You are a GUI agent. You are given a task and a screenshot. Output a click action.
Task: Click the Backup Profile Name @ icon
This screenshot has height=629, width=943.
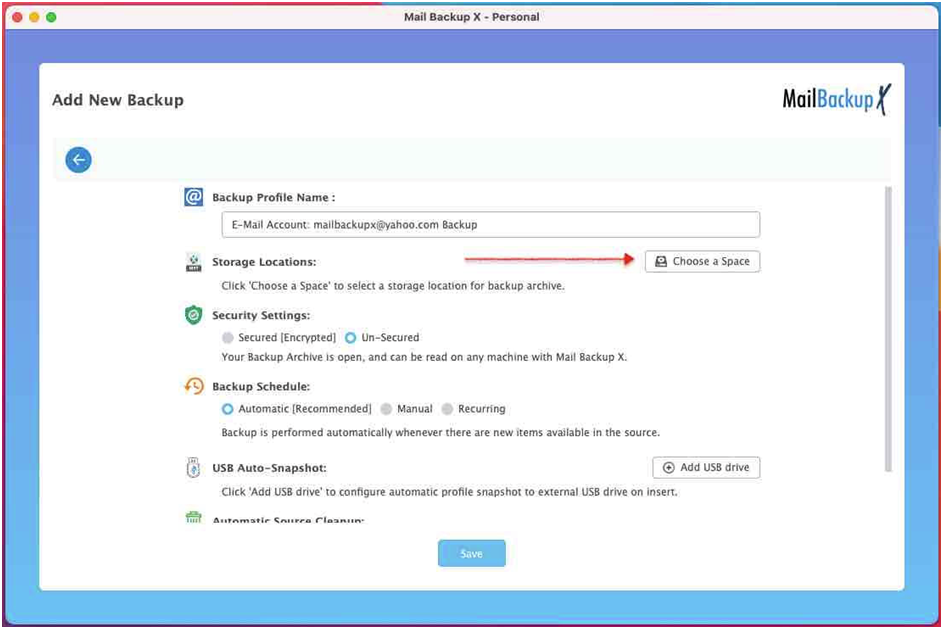[193, 197]
